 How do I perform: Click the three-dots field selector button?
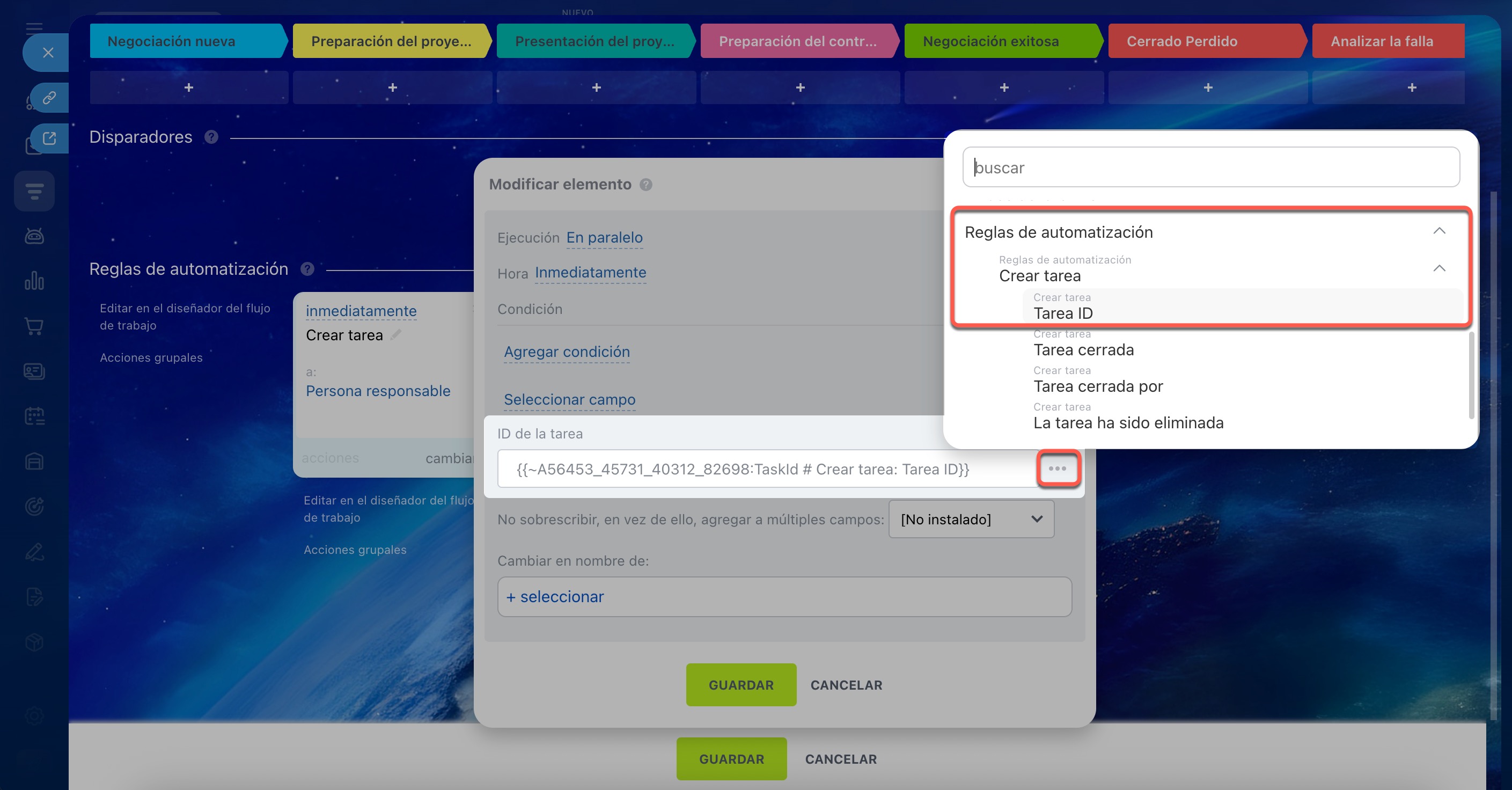coord(1057,469)
